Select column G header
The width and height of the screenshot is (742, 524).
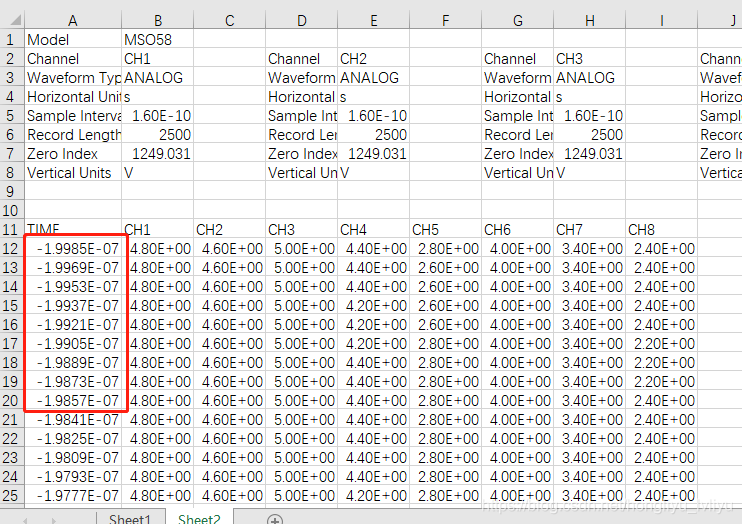[x=517, y=20]
